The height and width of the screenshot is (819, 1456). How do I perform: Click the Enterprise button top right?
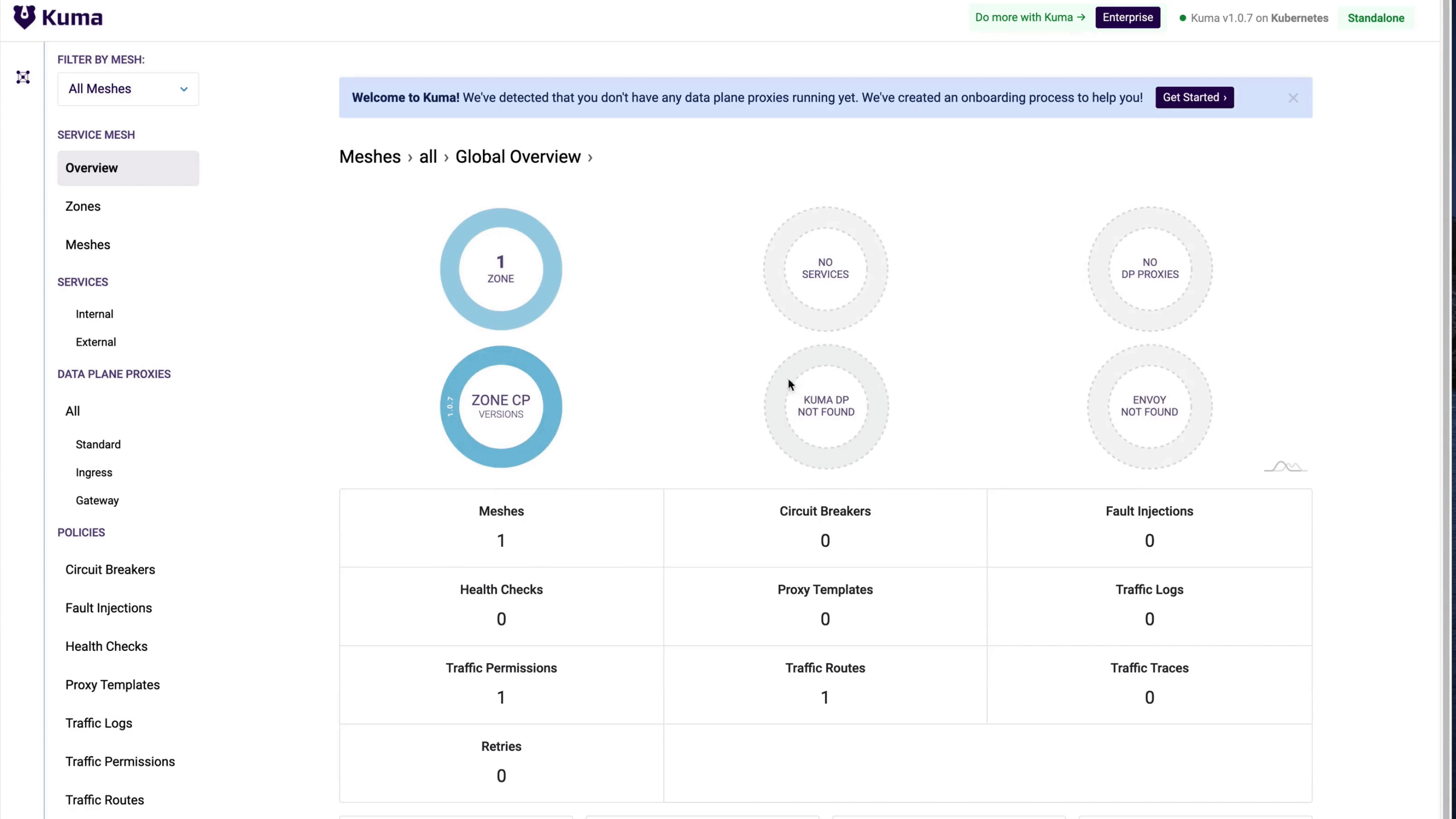1127,17
